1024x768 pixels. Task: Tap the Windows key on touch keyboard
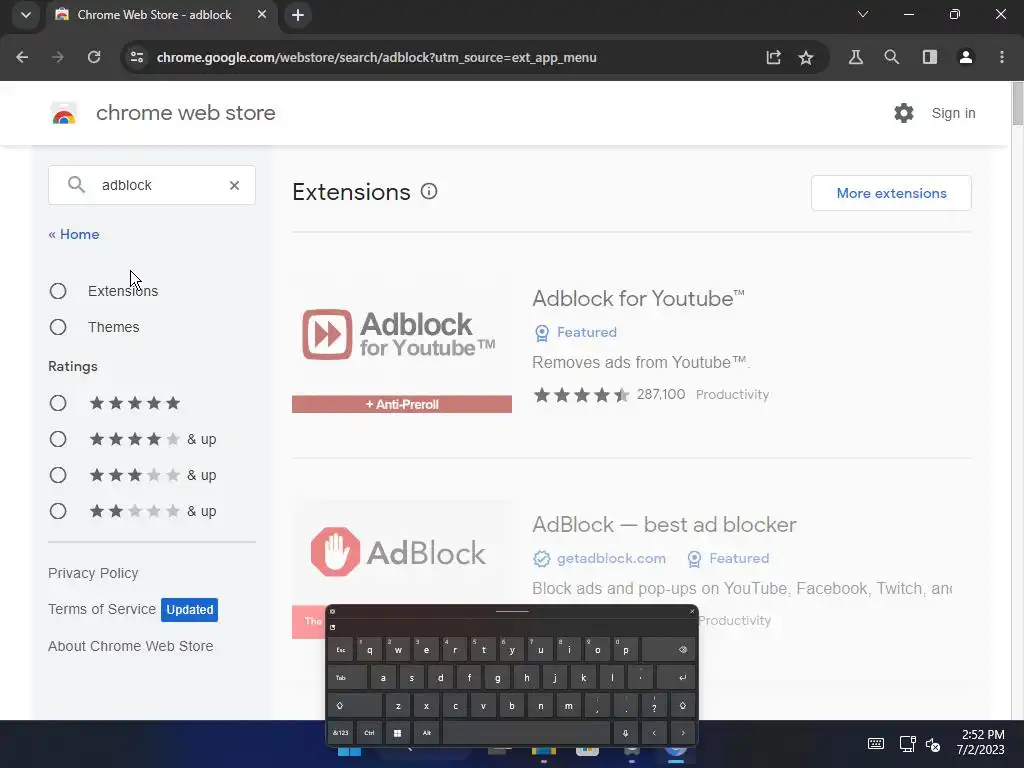[397, 733]
